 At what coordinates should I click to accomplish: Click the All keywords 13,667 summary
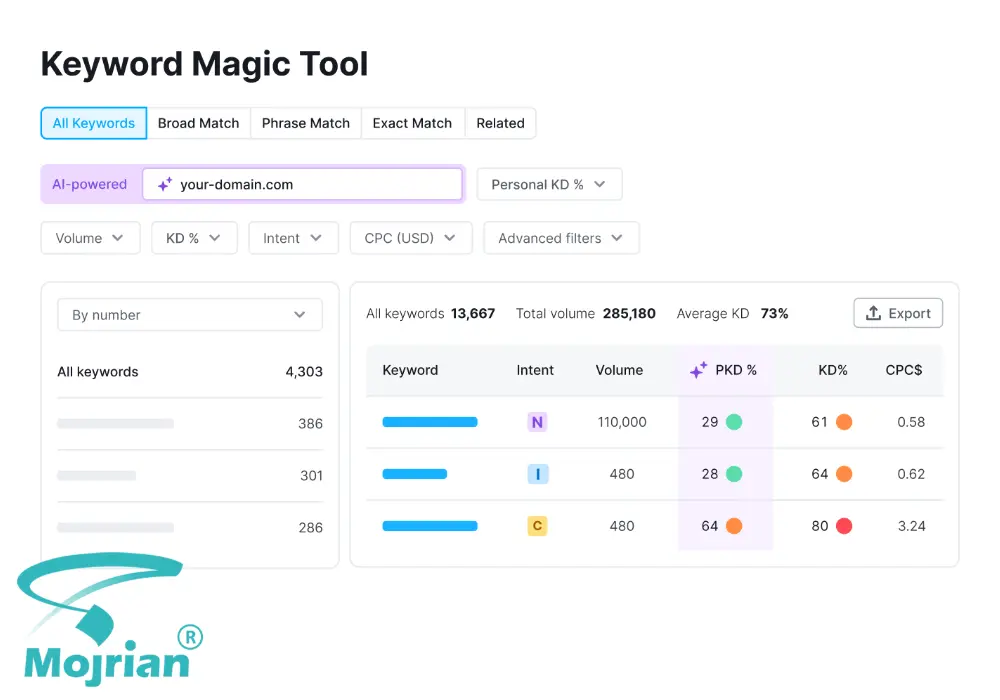click(430, 314)
